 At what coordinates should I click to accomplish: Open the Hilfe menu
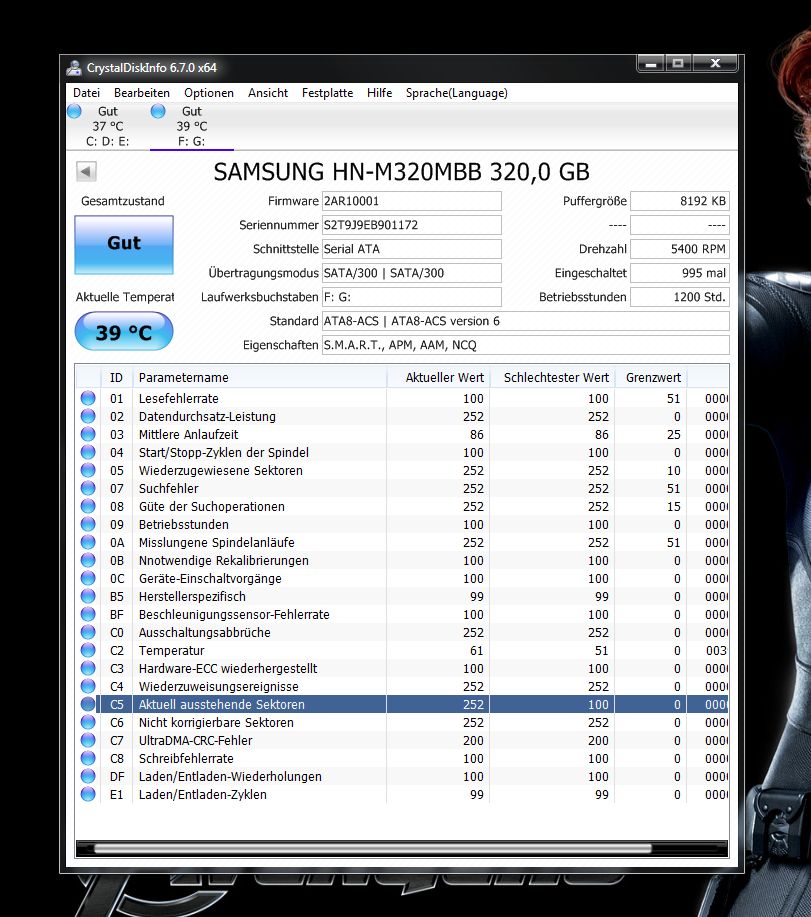pyautogui.click(x=379, y=93)
